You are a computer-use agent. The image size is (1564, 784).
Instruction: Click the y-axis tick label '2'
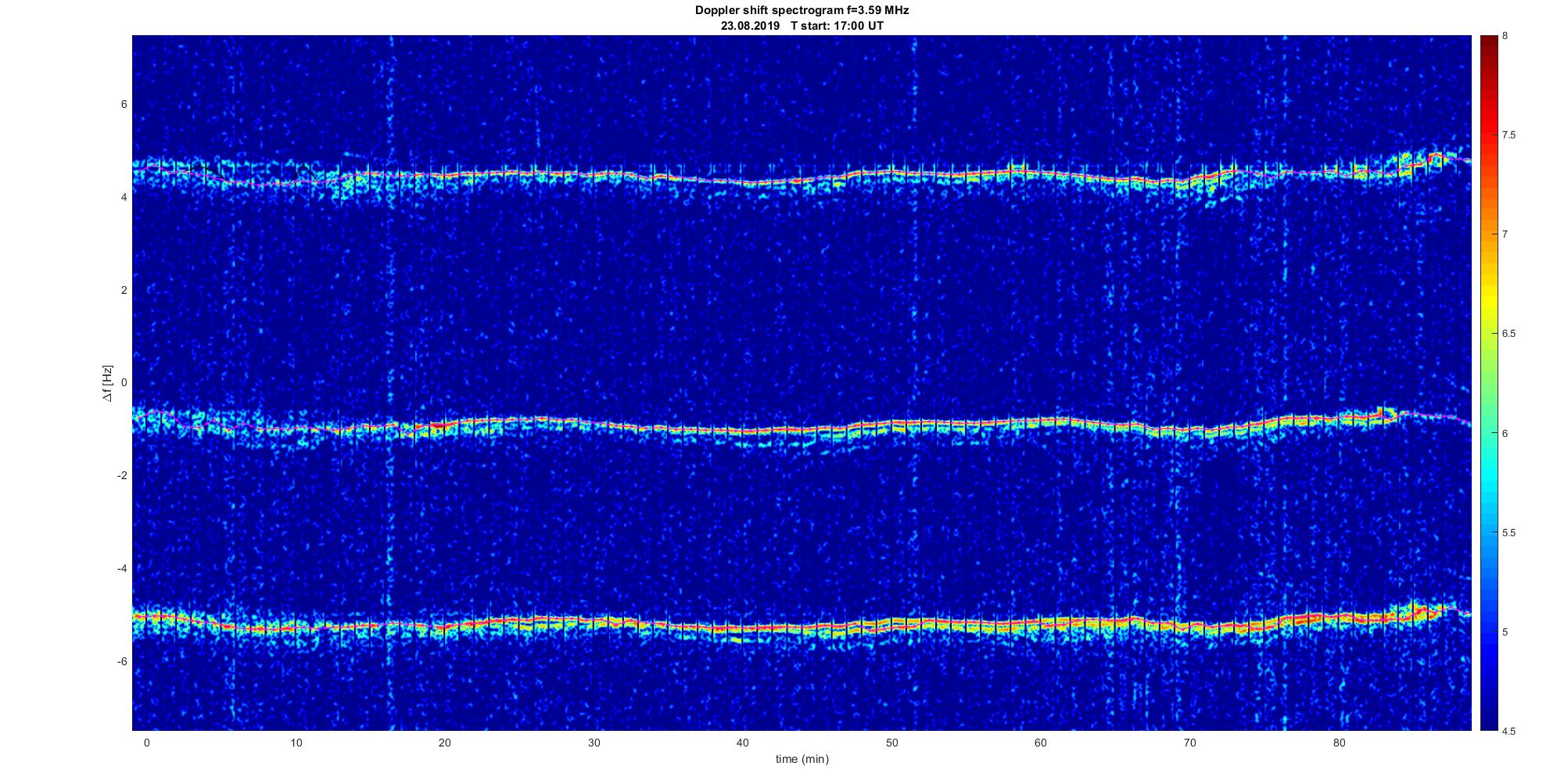[124, 290]
